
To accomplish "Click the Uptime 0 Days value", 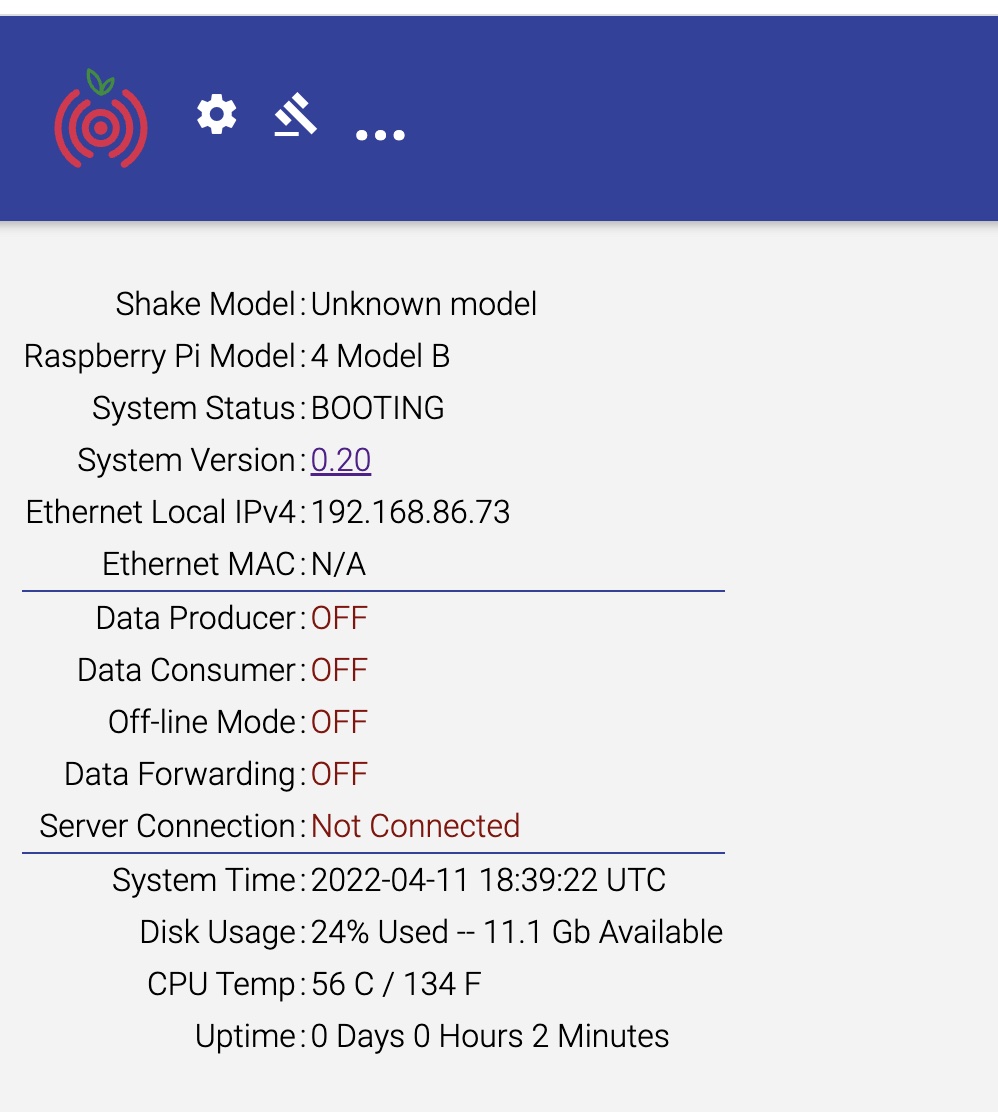I will [489, 1036].
